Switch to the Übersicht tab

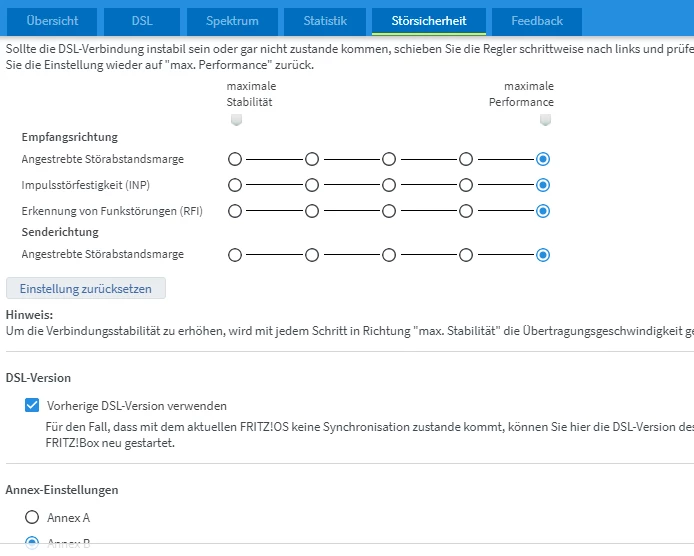[x=52, y=21]
